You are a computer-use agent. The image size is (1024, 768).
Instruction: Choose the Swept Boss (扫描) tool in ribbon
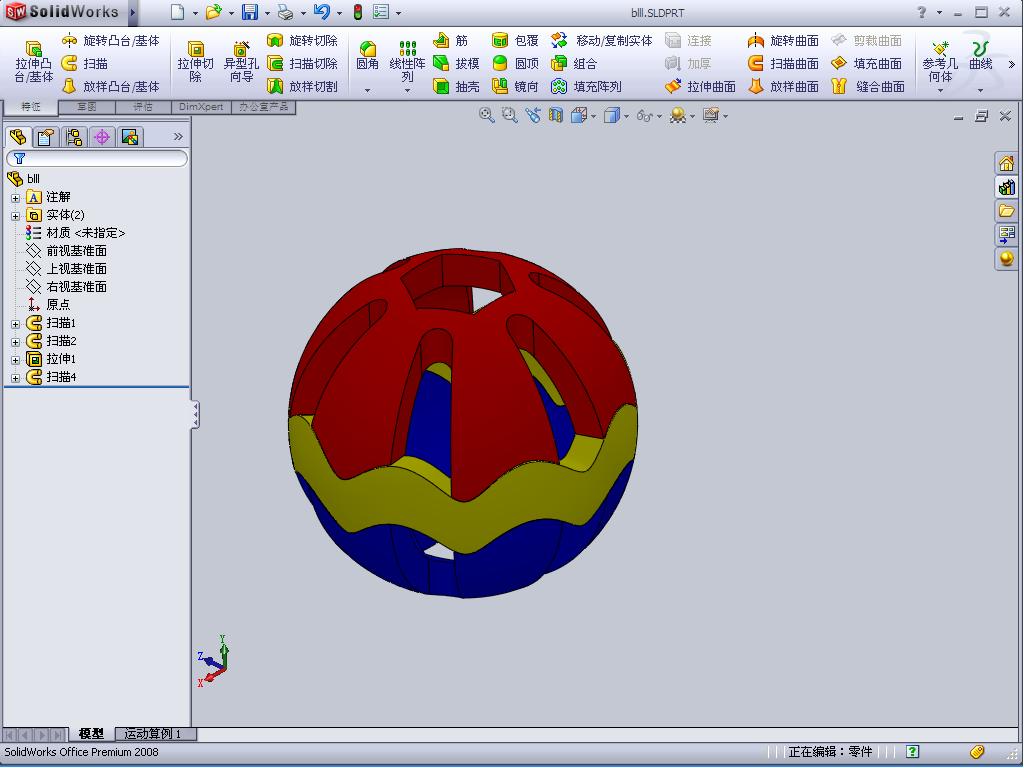point(84,63)
